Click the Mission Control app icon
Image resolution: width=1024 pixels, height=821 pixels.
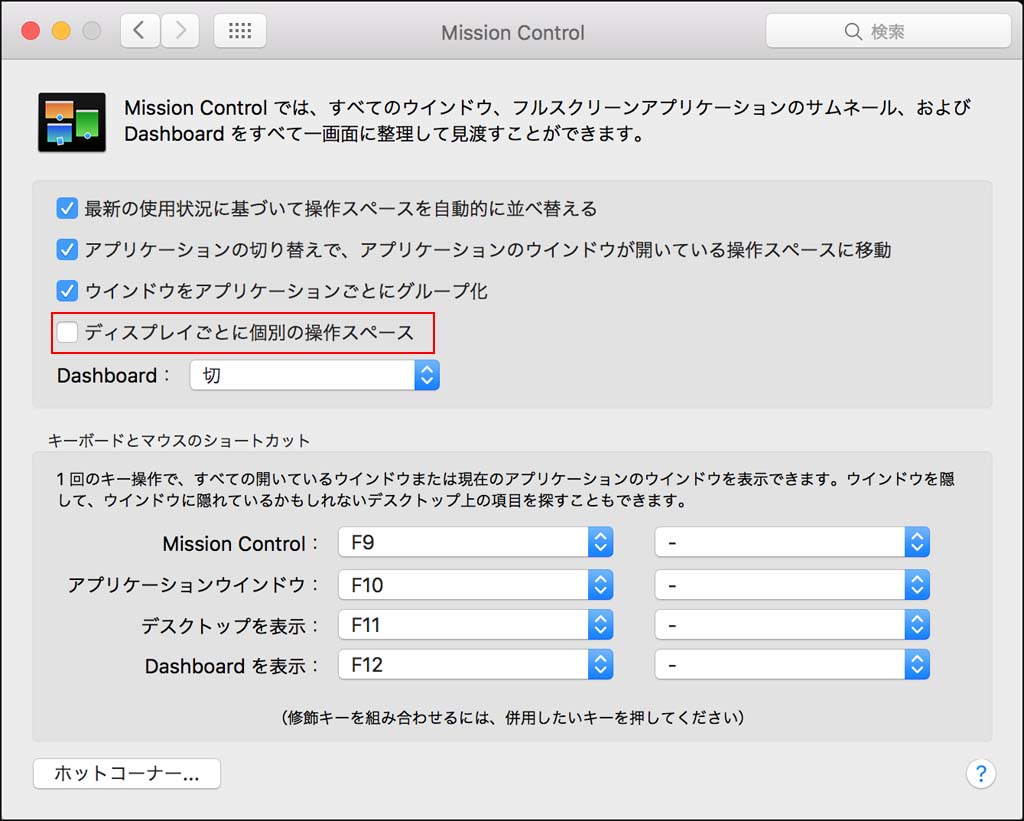[72, 122]
